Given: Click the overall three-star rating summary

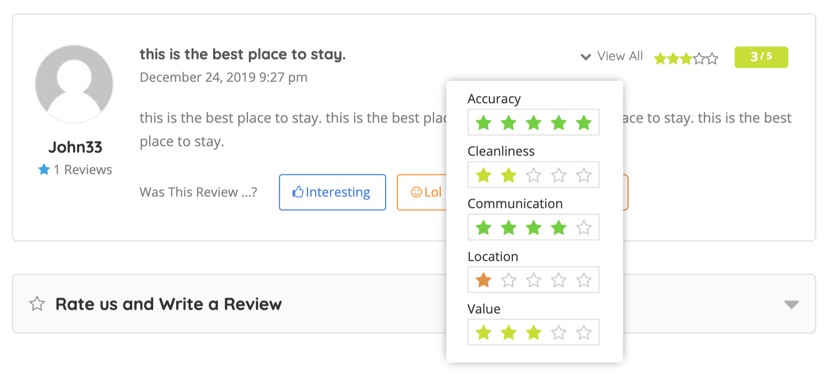Looking at the screenshot, I should pos(686,58).
